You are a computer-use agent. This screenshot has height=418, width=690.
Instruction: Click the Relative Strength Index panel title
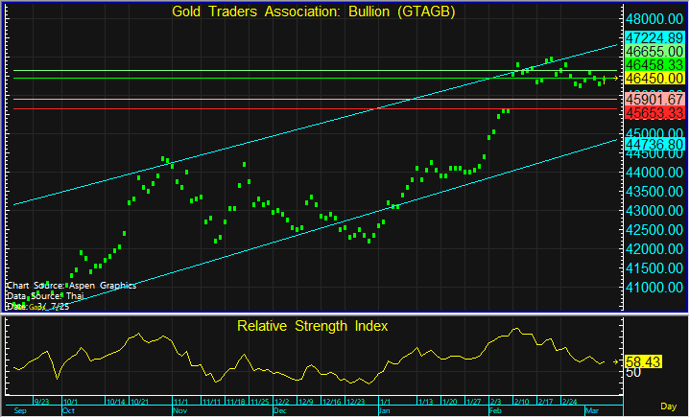point(312,326)
